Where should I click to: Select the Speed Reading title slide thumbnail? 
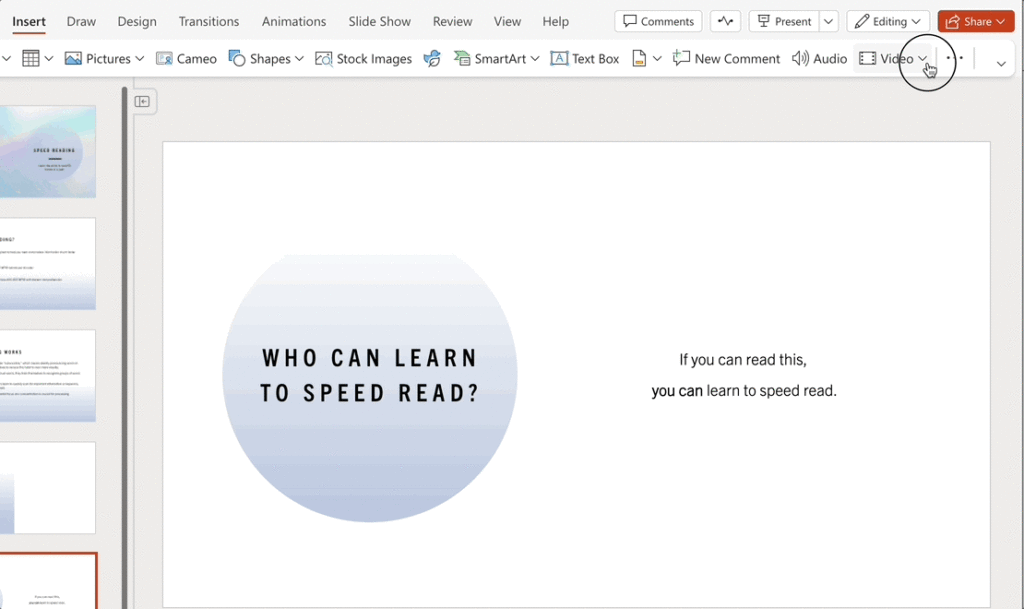tap(48, 152)
